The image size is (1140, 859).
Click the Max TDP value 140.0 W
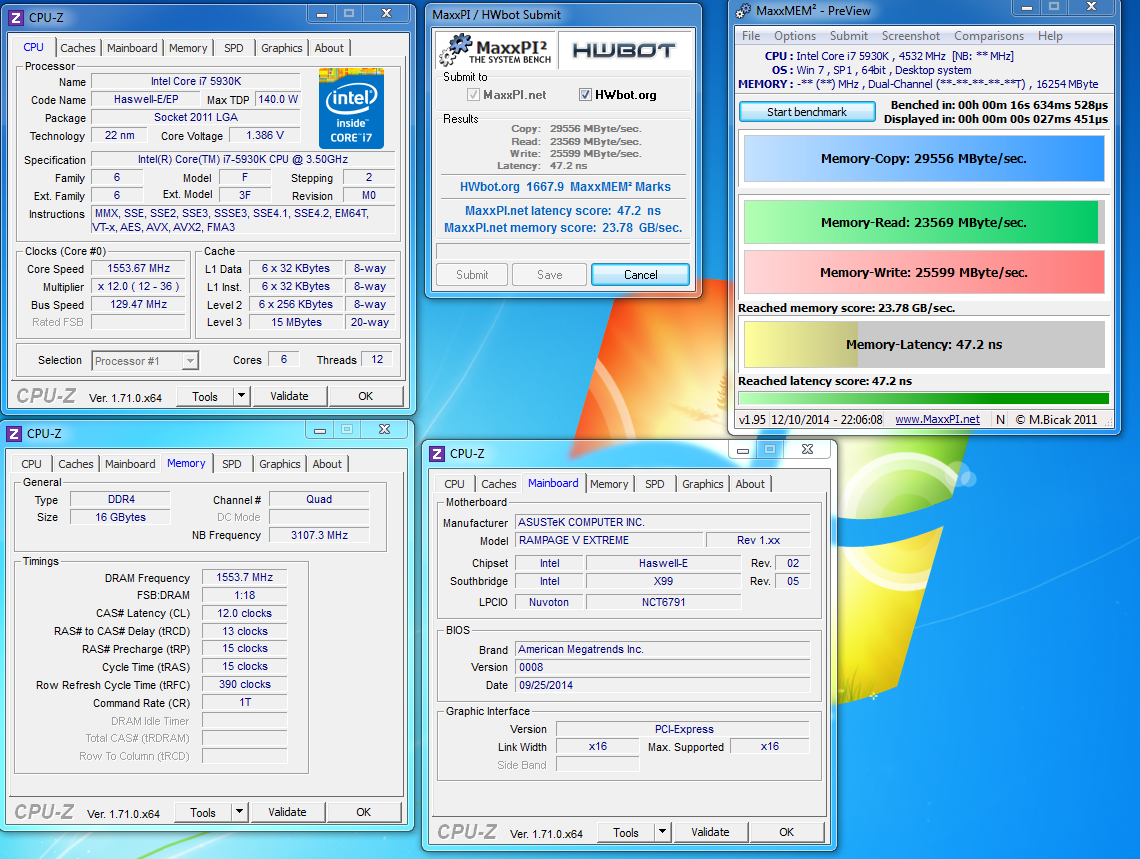click(278, 99)
